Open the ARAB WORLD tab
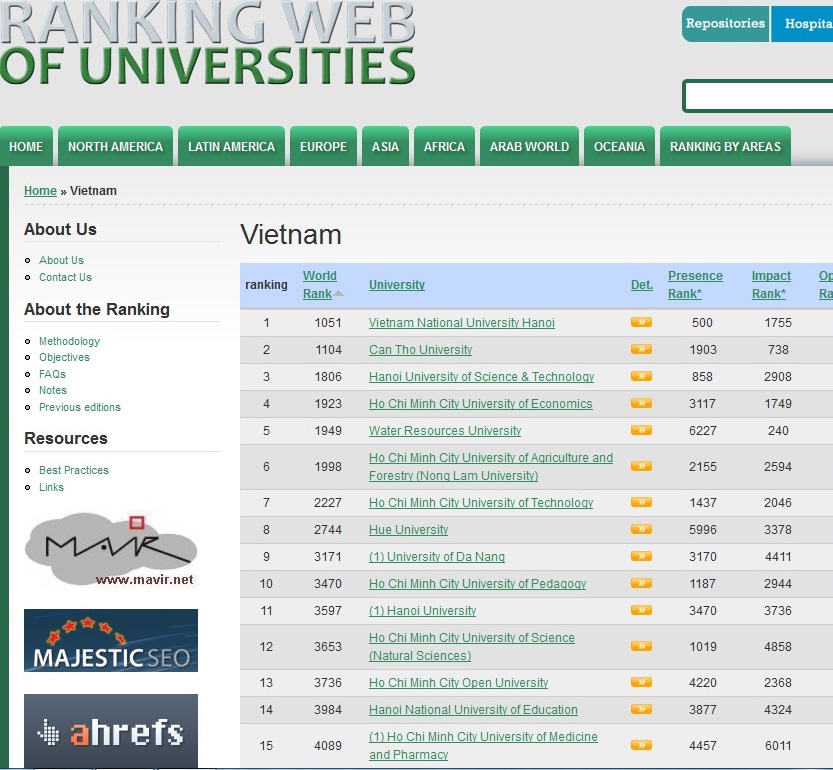This screenshot has width=833, height=770. tap(529, 147)
